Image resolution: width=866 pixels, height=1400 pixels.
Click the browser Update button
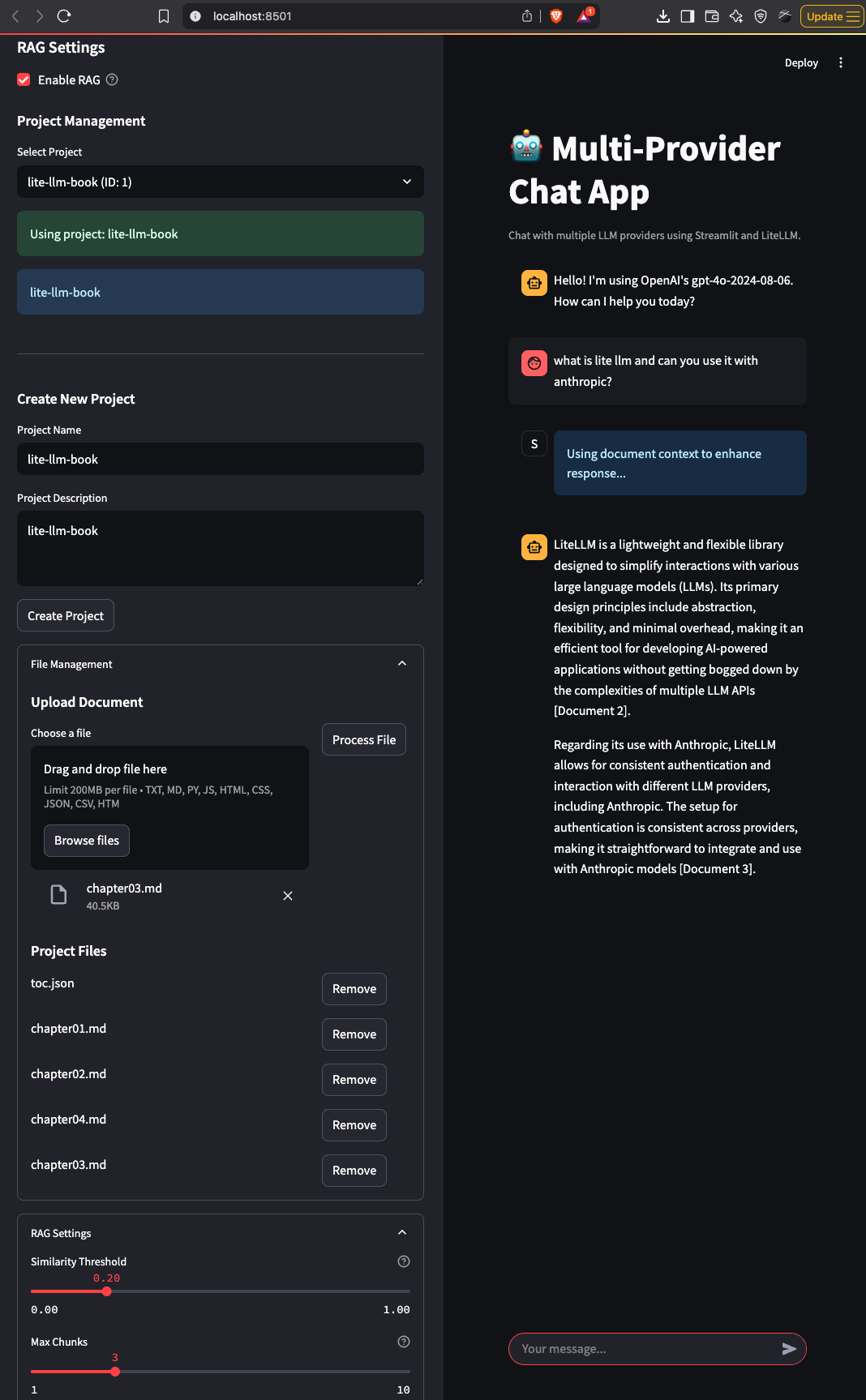pos(832,16)
